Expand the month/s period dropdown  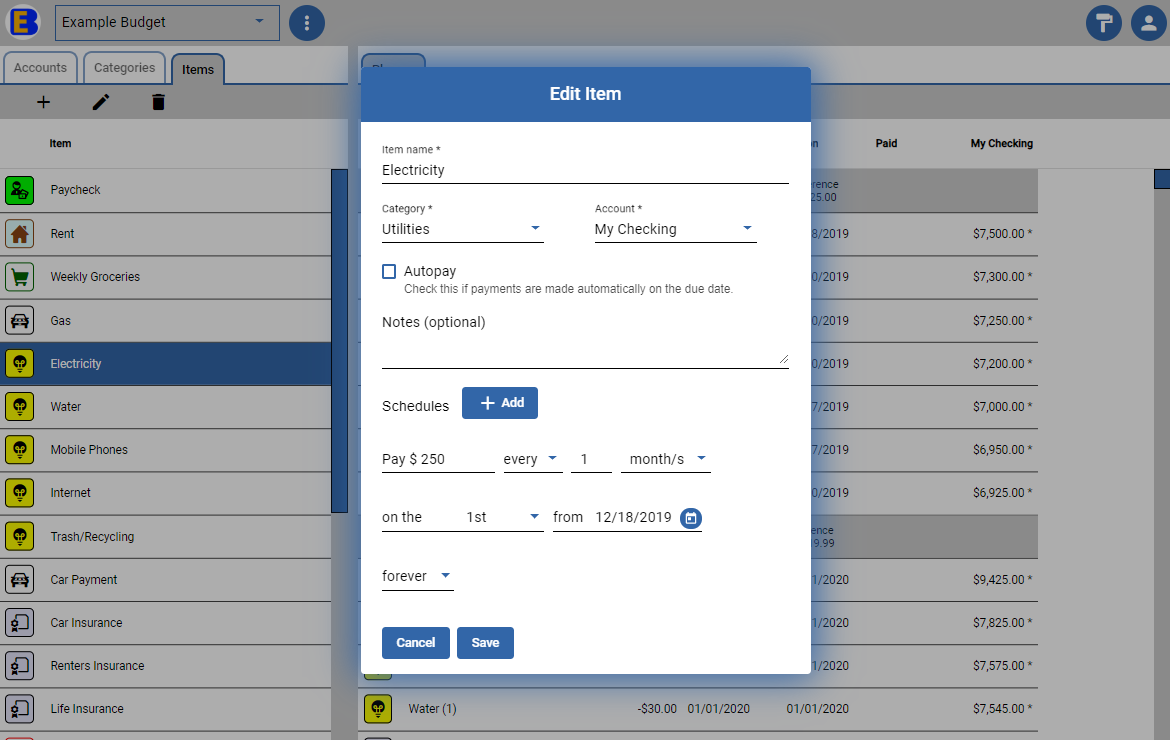pos(667,459)
